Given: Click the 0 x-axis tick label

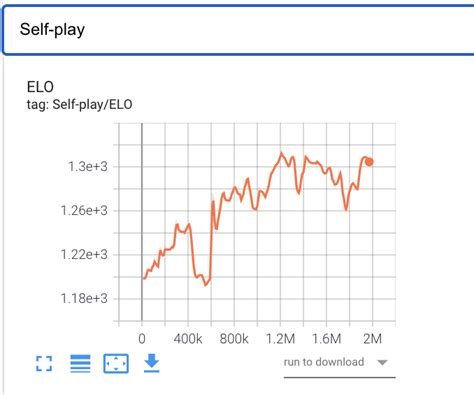Looking at the screenshot, I should (142, 339).
